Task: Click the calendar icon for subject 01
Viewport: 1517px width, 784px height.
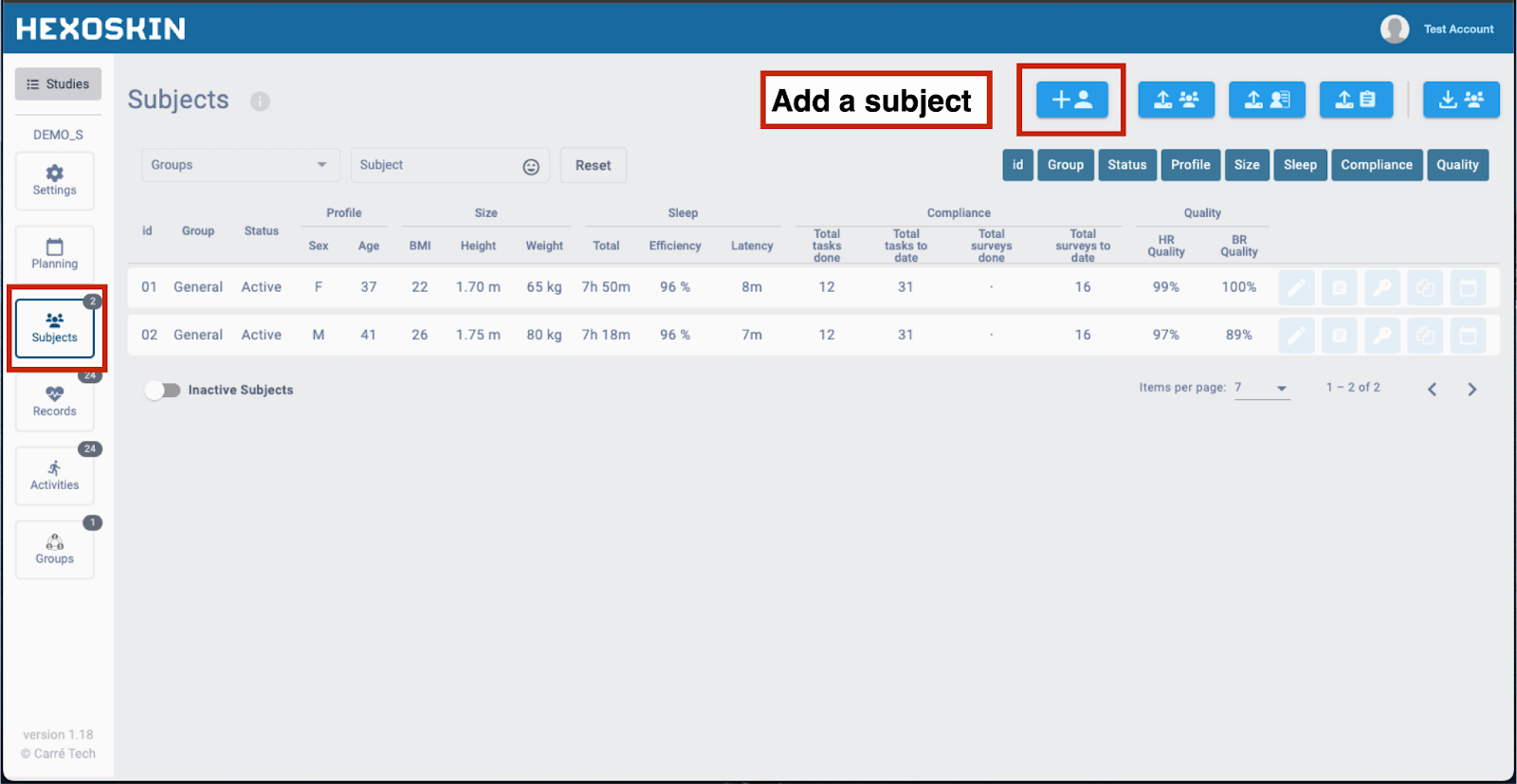Action: click(x=1468, y=287)
